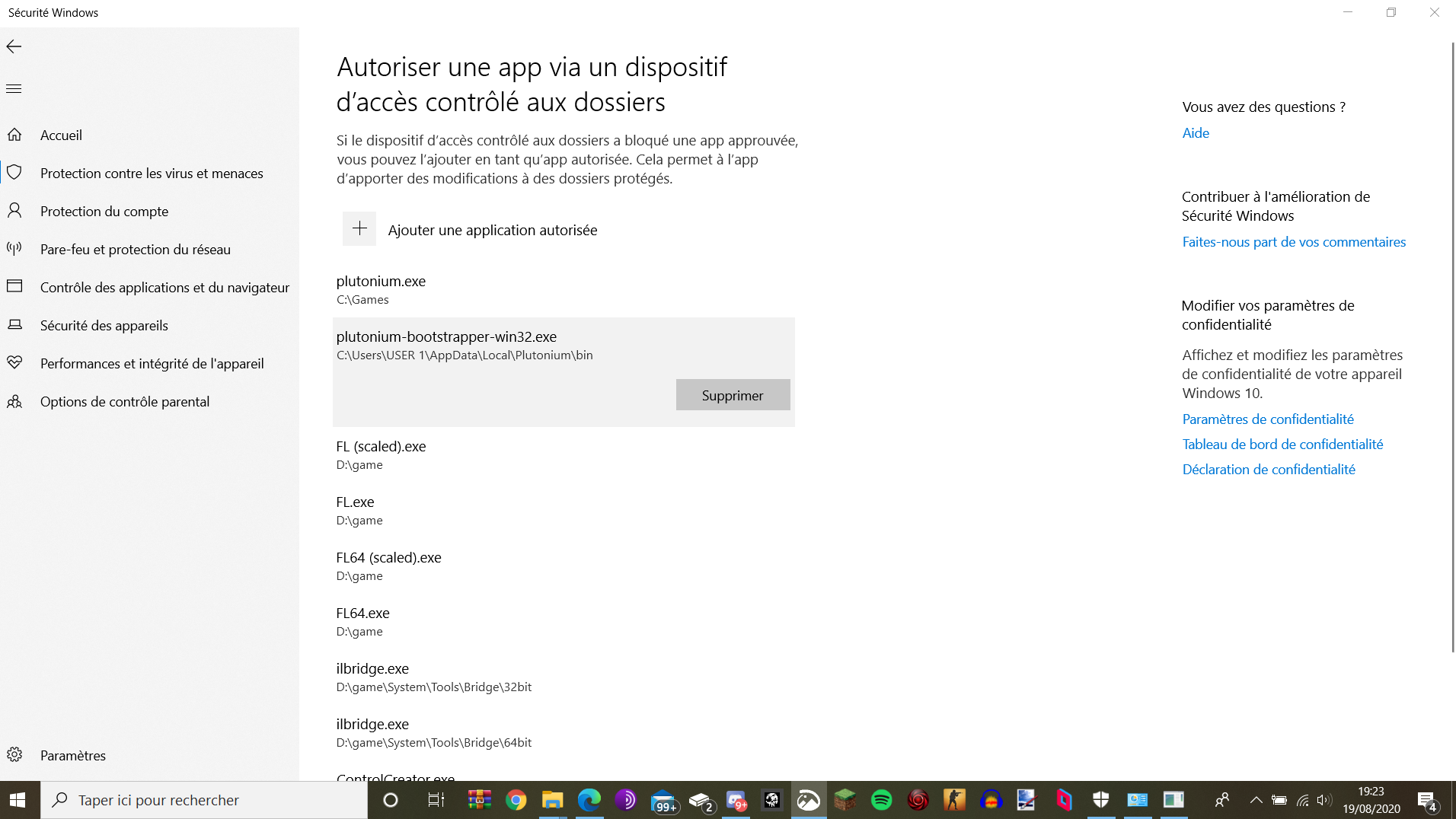Open Windows Start menu
Image resolution: width=1456 pixels, height=819 pixels.
(18, 800)
